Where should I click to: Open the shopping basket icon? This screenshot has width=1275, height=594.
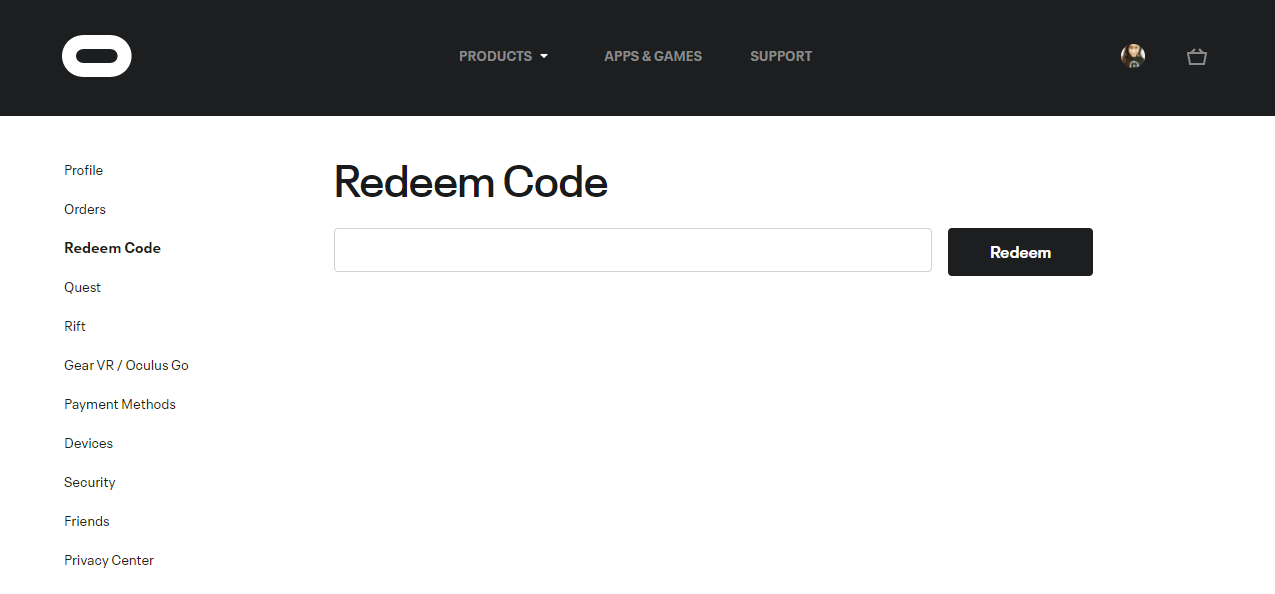(x=1197, y=57)
